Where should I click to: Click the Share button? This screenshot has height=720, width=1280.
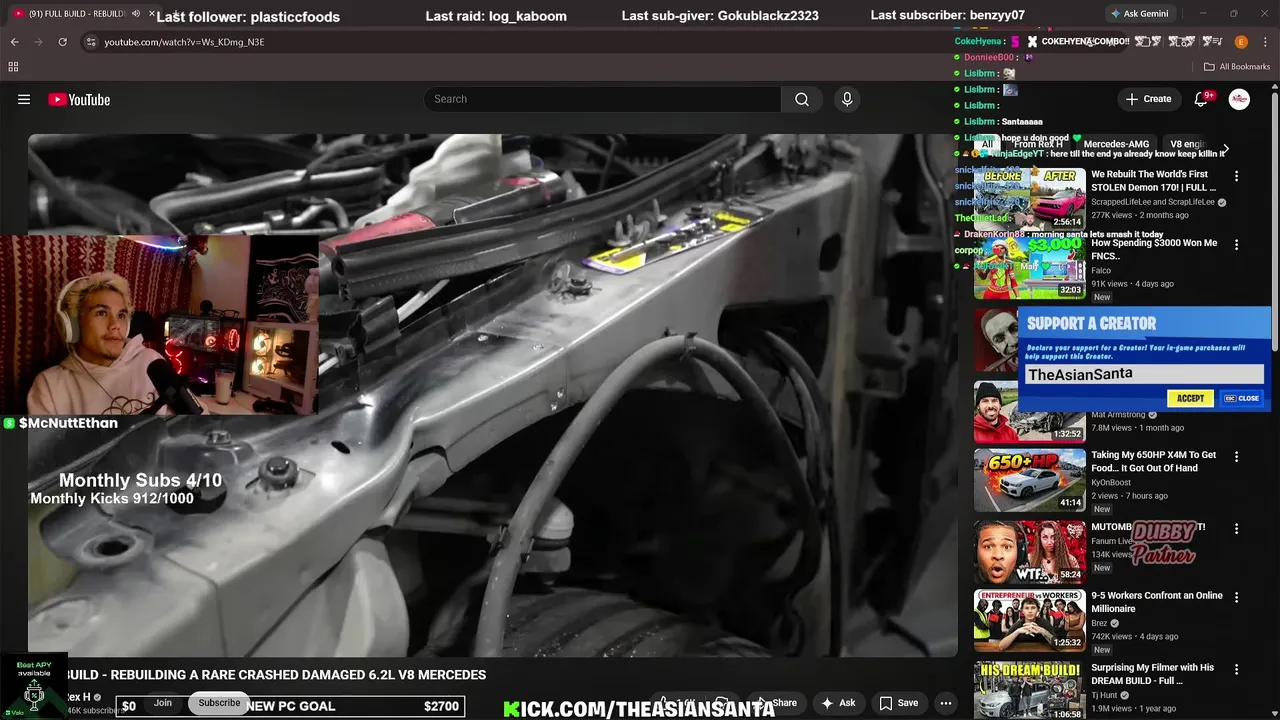coord(775,703)
